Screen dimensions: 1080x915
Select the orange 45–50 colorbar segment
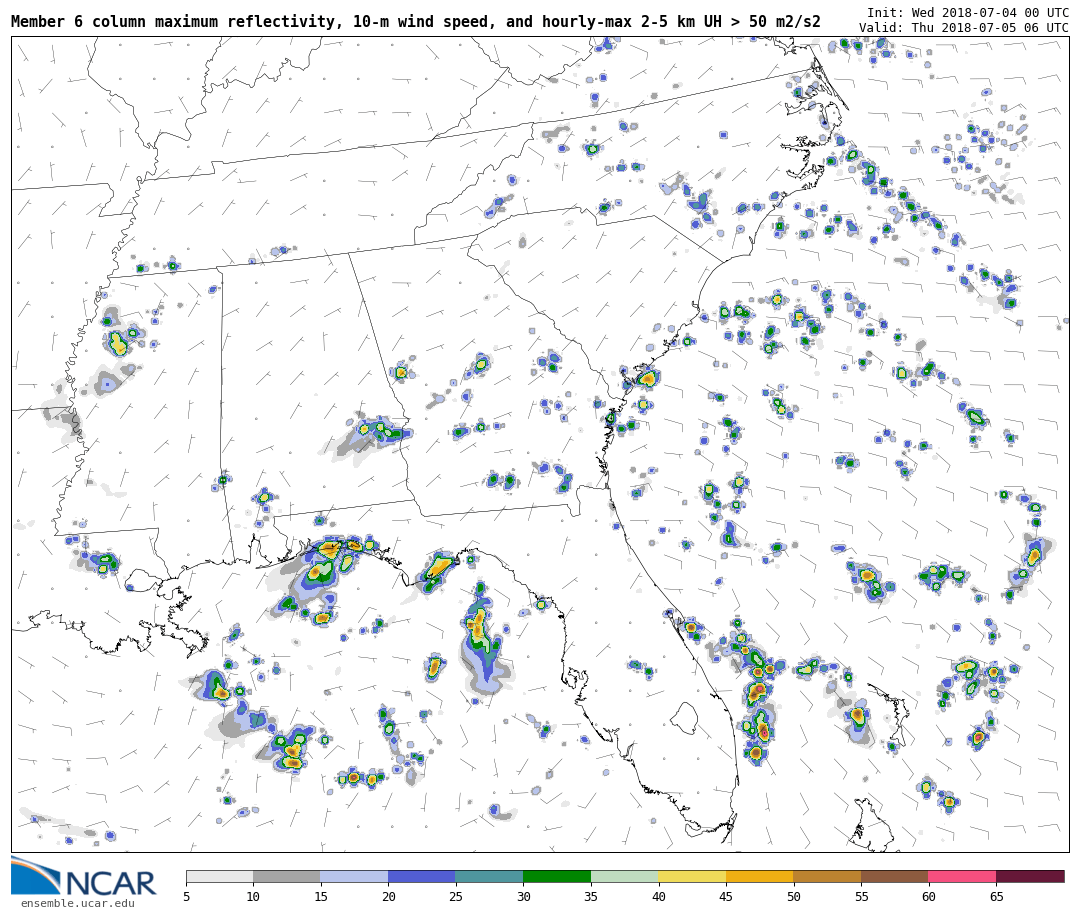click(759, 877)
